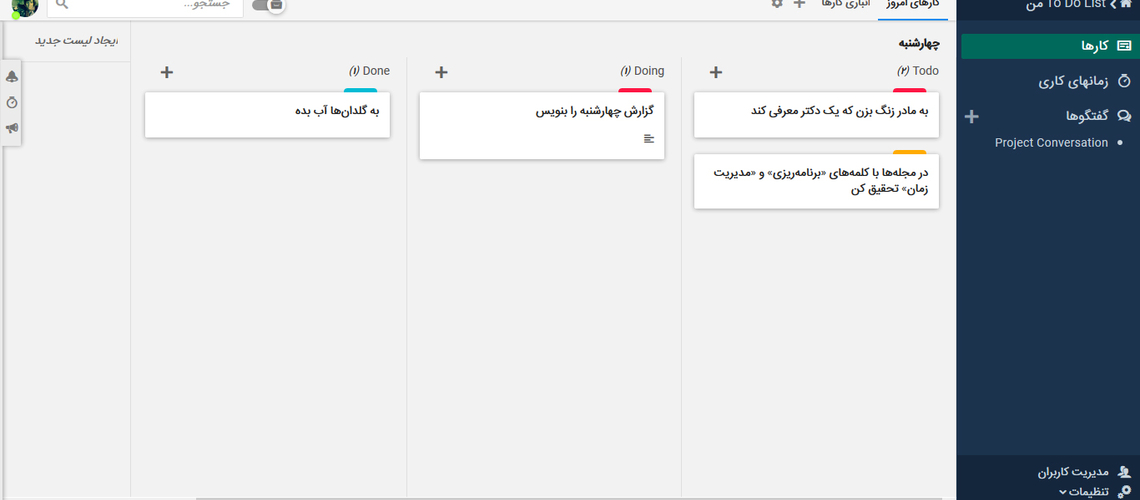Add a new card to Done list
This screenshot has width=1140, height=500.
click(x=167, y=72)
